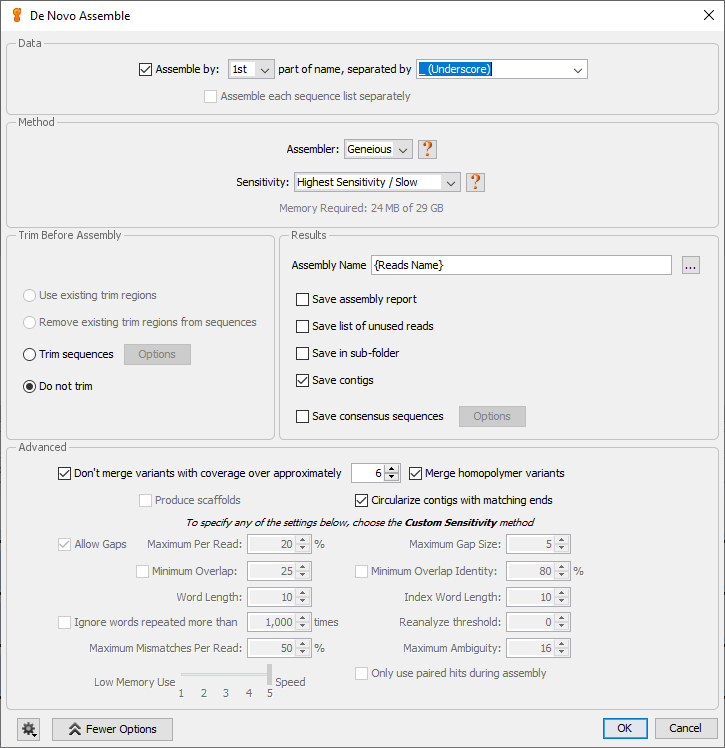Click the Maximum Ambiguity value field
Image resolution: width=725 pixels, height=748 pixels.
(530, 648)
